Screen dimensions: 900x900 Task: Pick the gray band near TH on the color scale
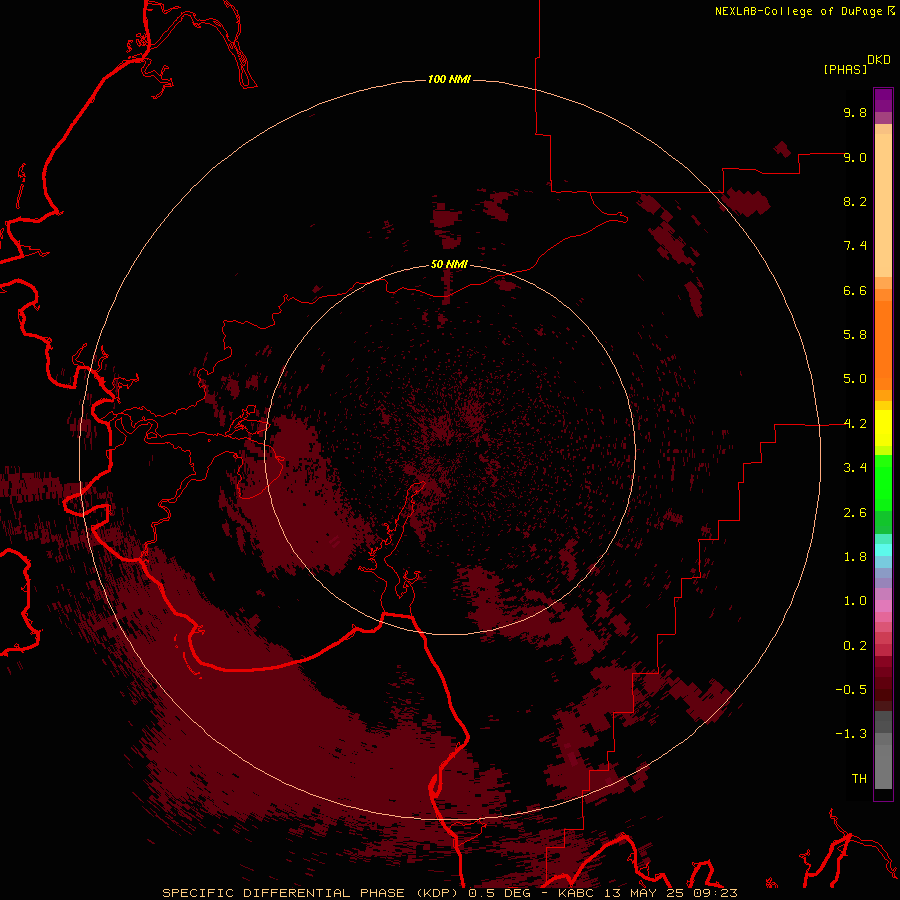(x=883, y=769)
